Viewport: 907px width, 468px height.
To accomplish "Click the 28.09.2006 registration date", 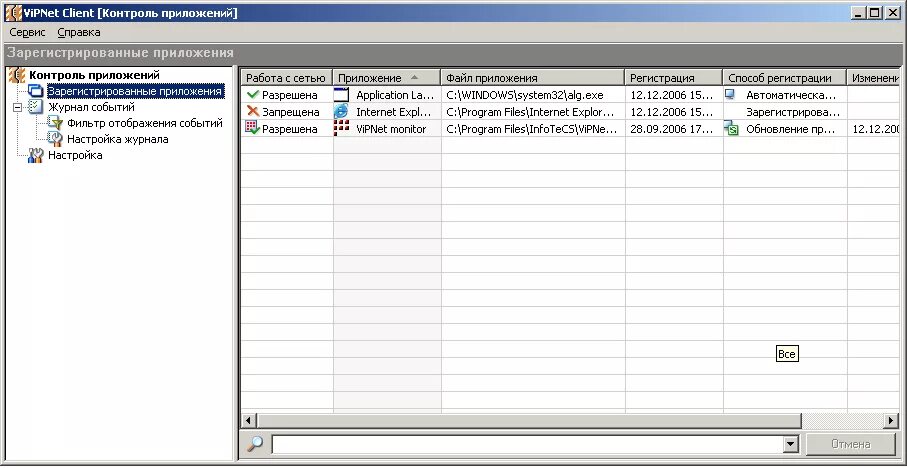I will 672,129.
